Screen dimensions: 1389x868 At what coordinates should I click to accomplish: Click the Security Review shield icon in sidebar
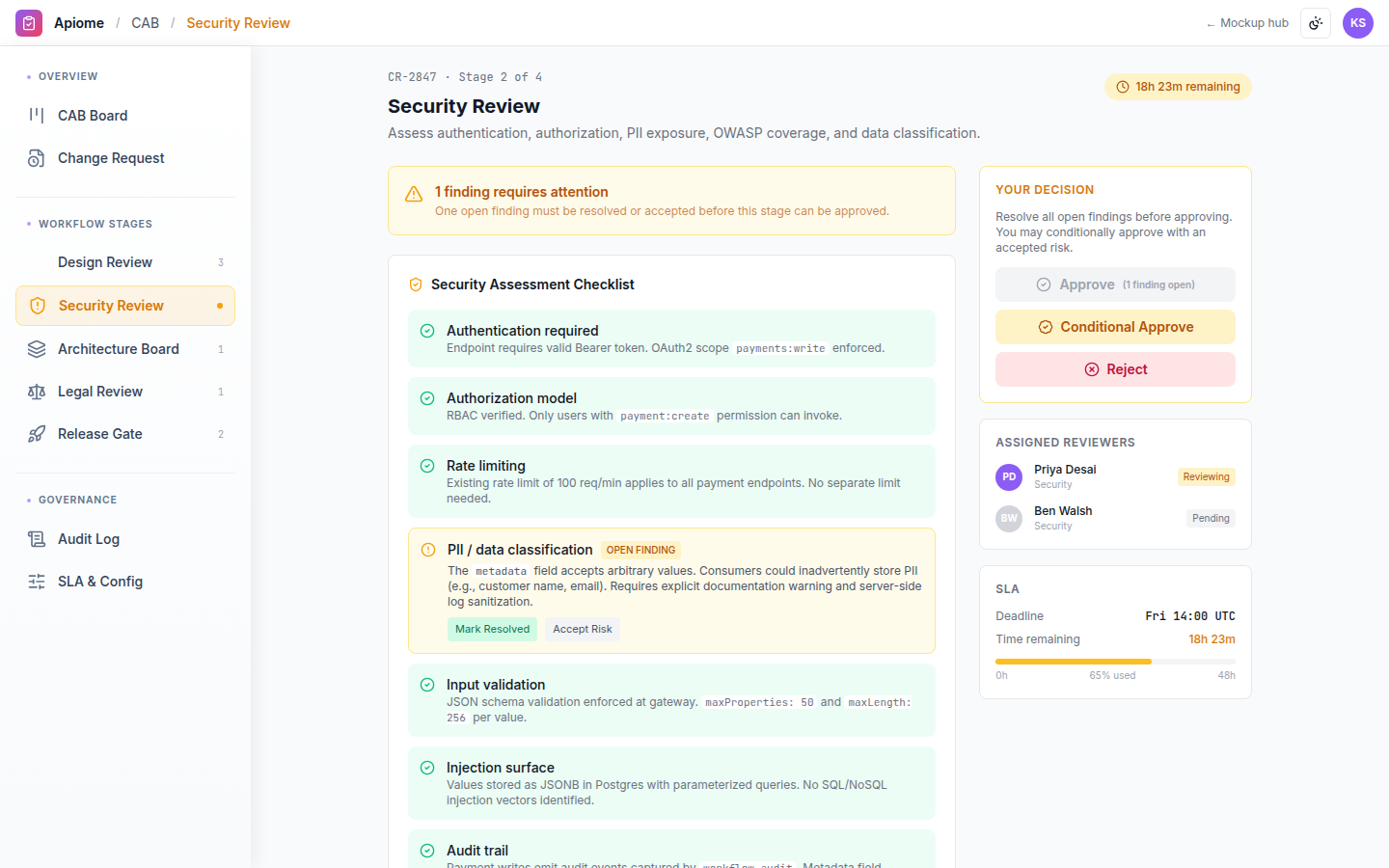pos(38,306)
